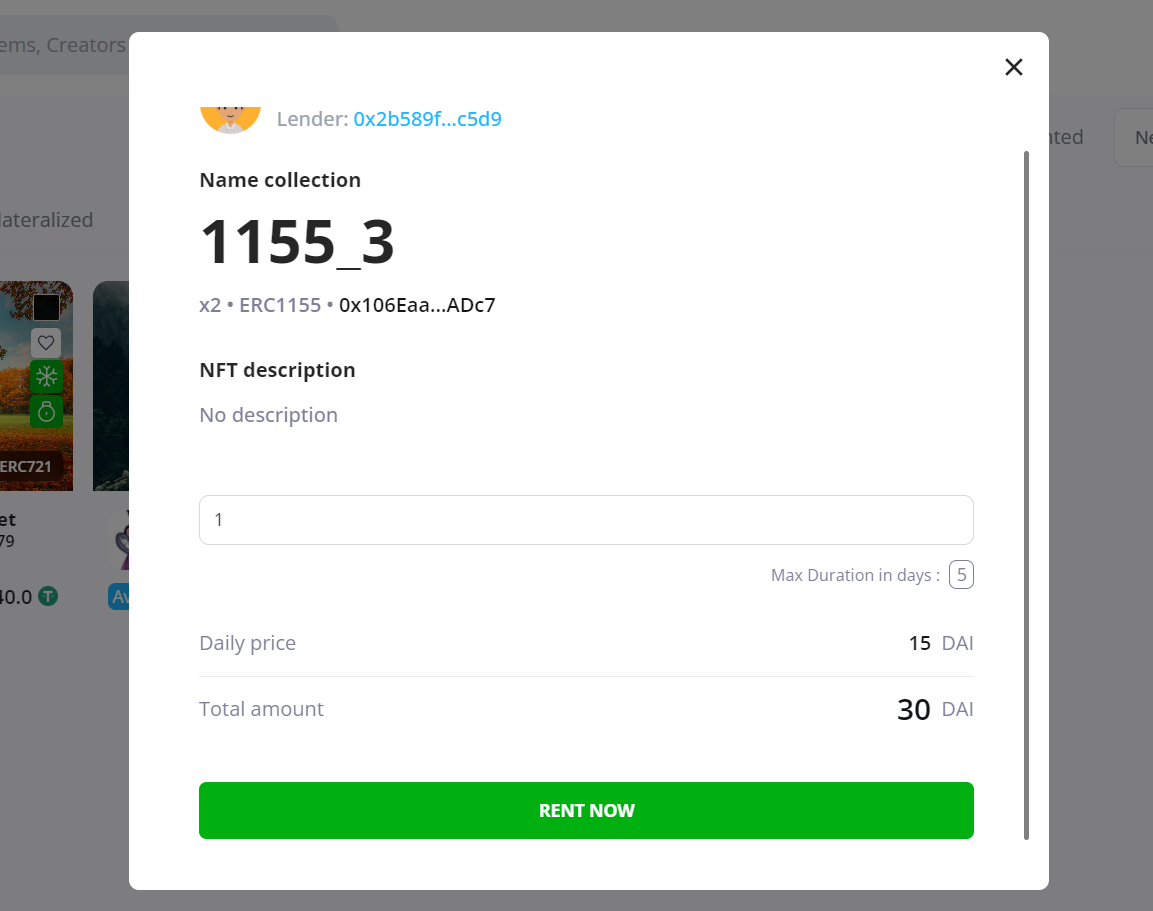Click the max duration value 5 badge
Viewport: 1153px width, 911px height.
coord(961,575)
